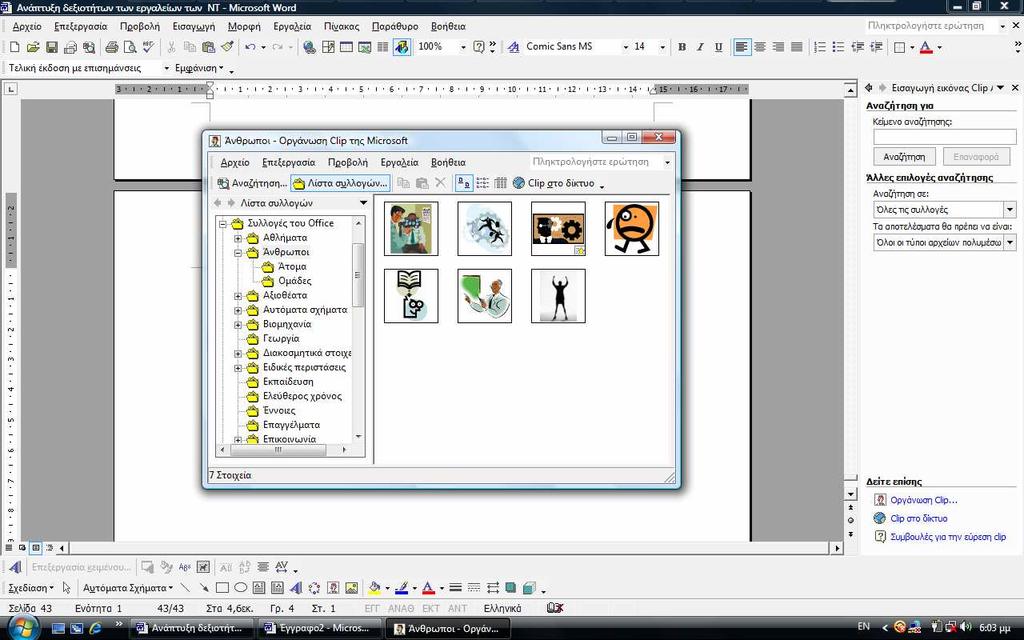The image size is (1024, 640).
Task: Apply bulleted list formatting
Action: pyautogui.click(x=839, y=47)
